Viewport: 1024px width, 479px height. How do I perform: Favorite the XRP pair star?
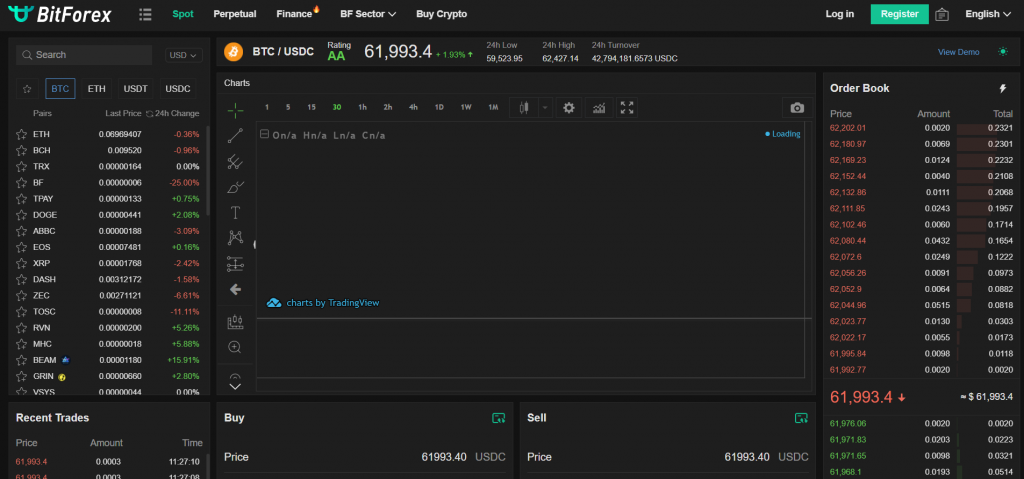[21, 263]
